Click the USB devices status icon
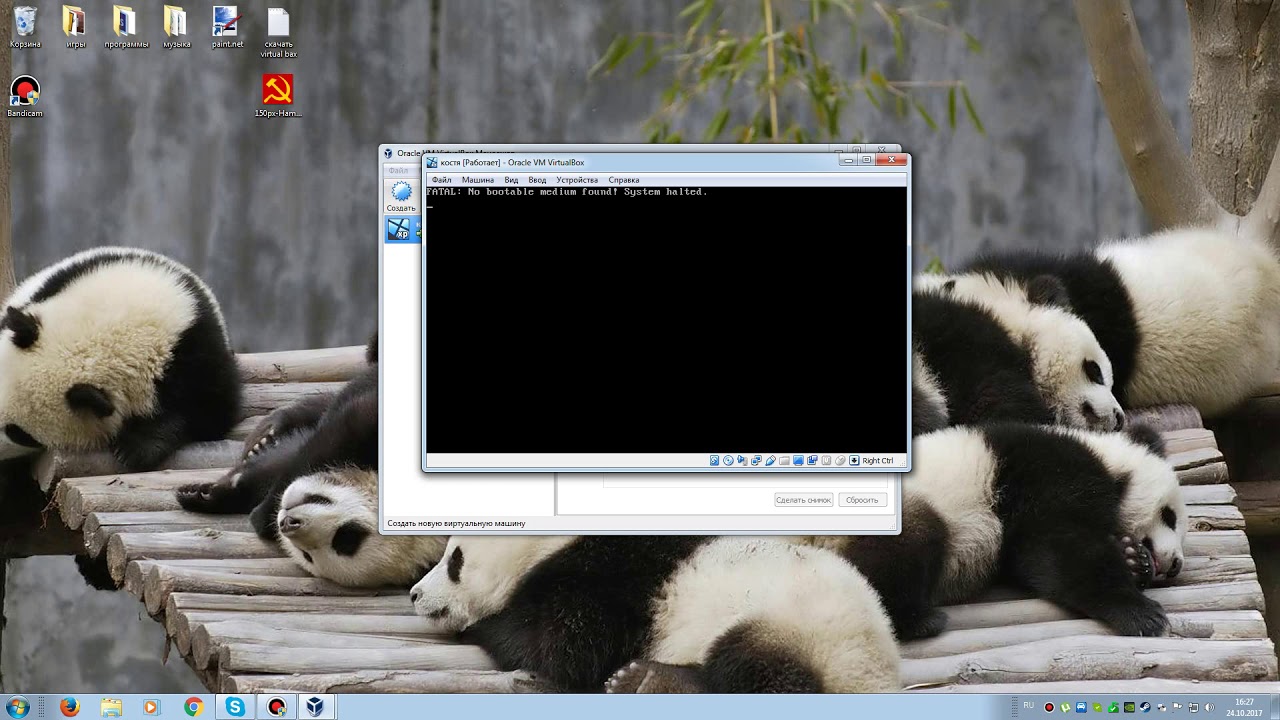 [x=770, y=460]
